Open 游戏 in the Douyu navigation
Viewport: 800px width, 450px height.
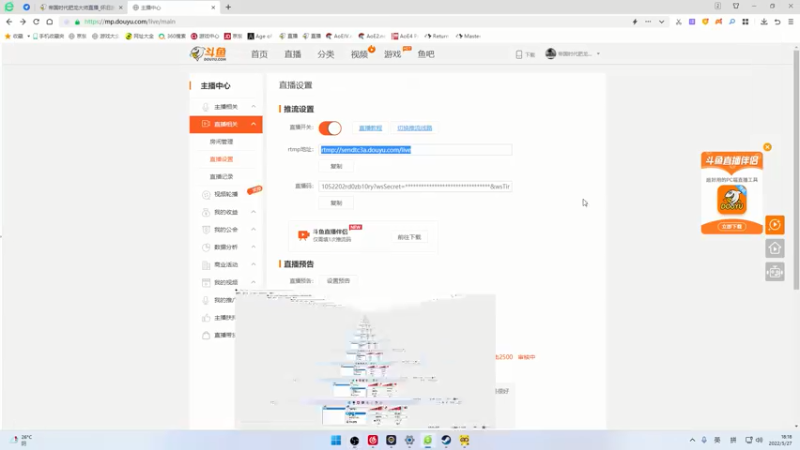pos(392,54)
